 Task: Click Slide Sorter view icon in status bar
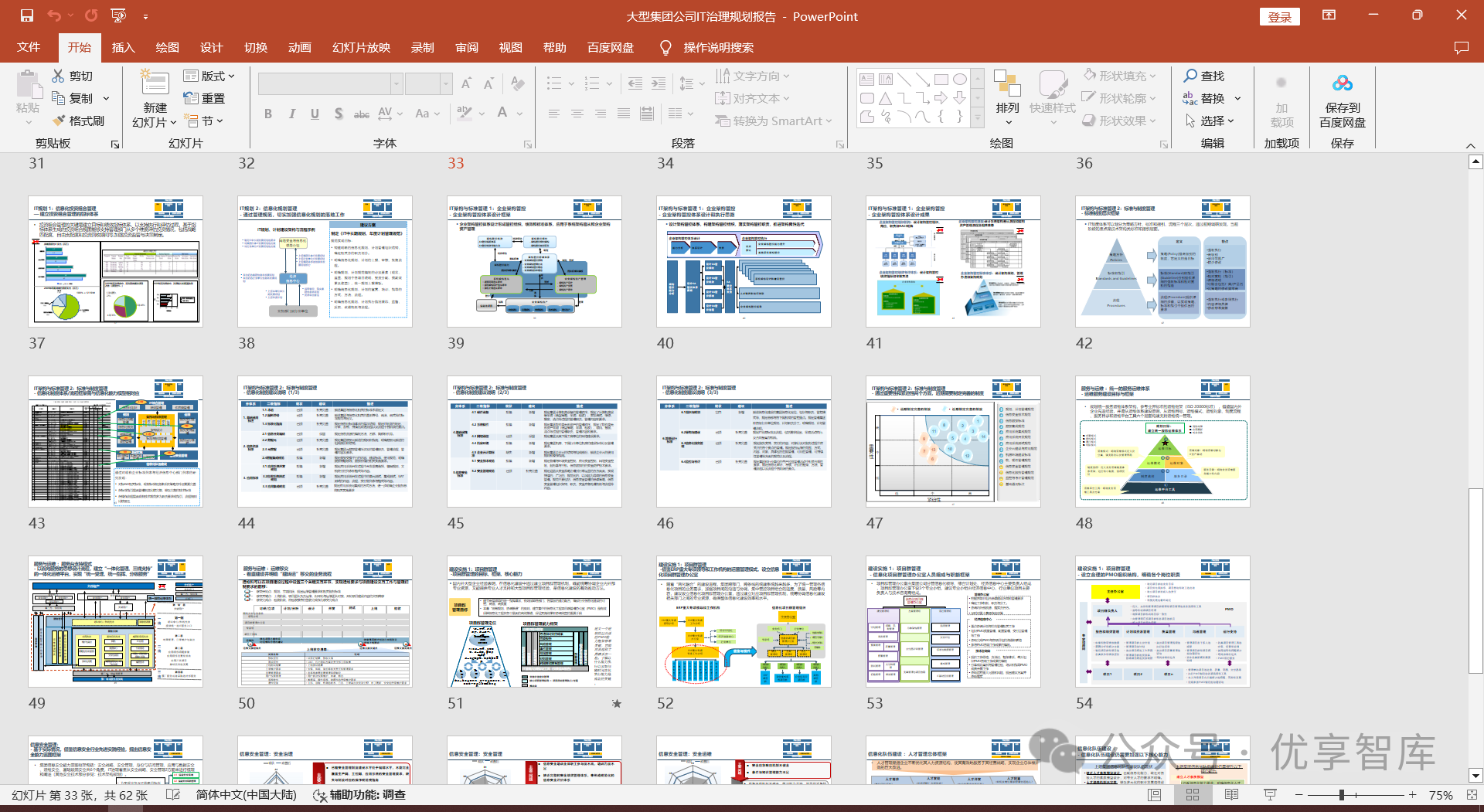click(1193, 795)
